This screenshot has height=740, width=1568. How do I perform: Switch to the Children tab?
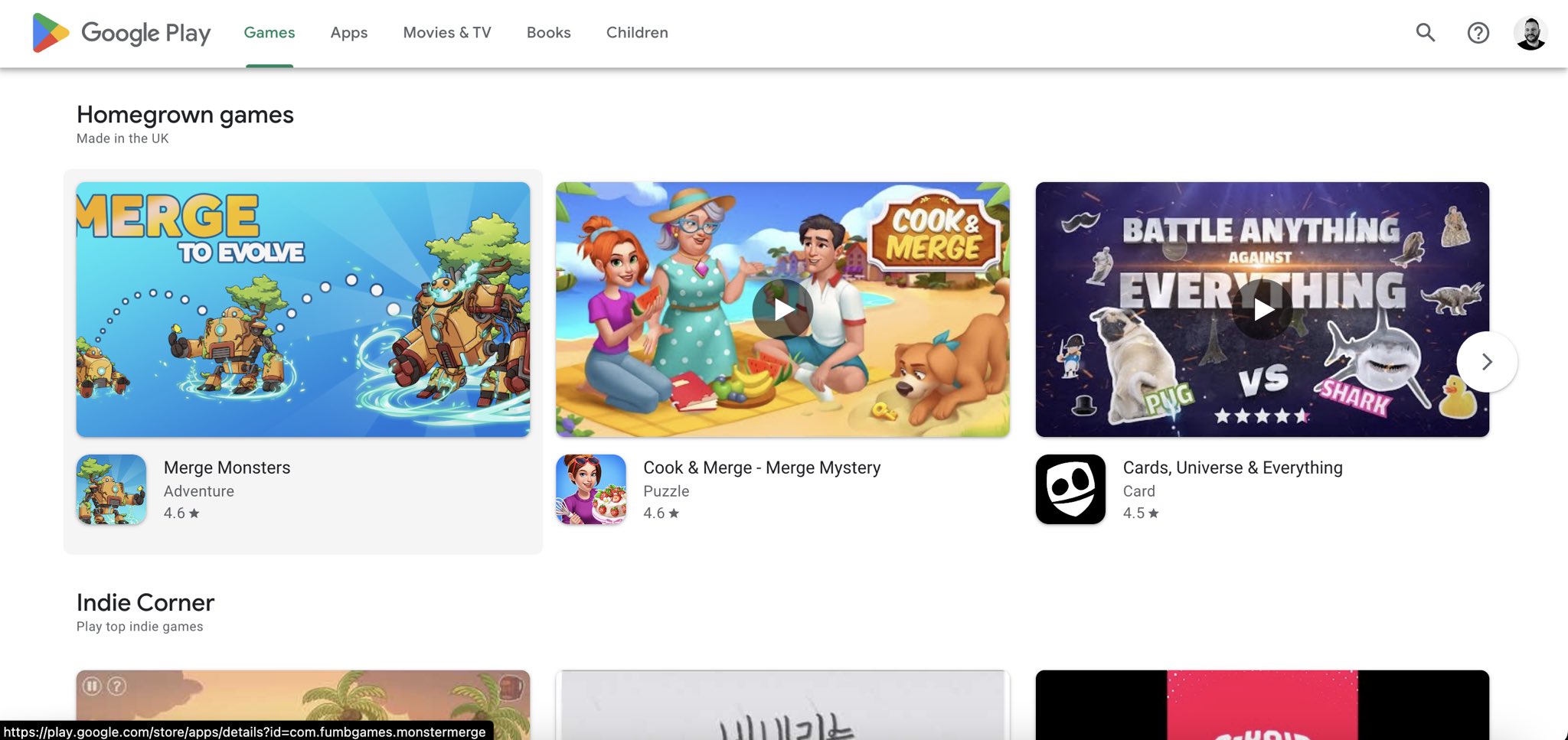[637, 33]
